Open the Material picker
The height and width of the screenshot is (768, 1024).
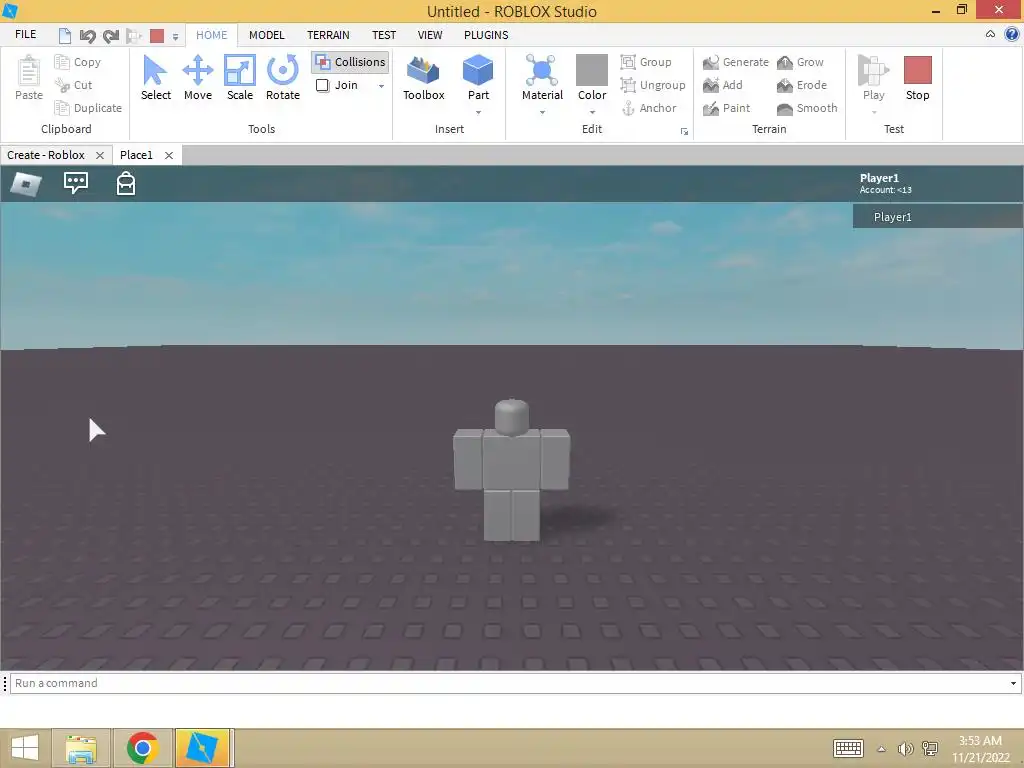coord(542,78)
